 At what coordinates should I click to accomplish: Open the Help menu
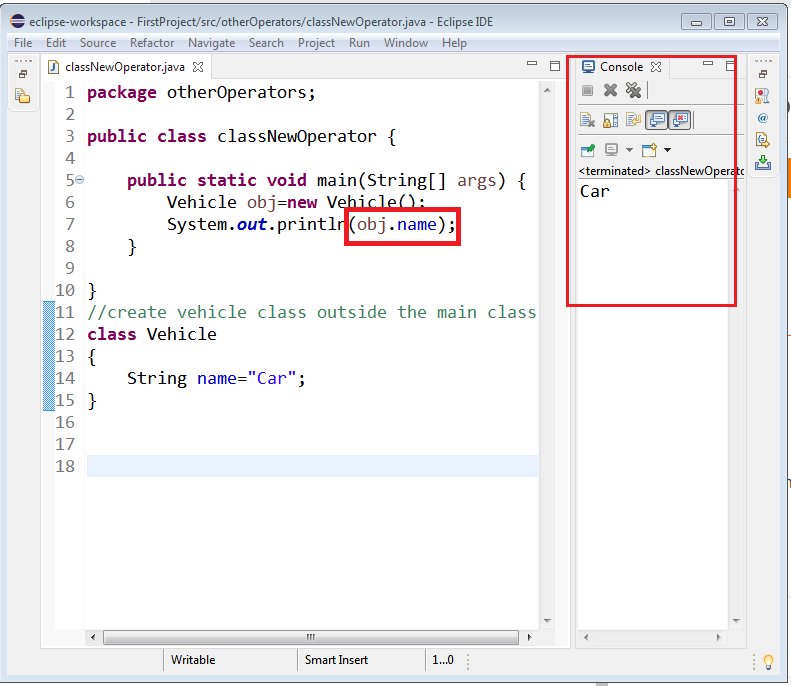click(x=454, y=43)
